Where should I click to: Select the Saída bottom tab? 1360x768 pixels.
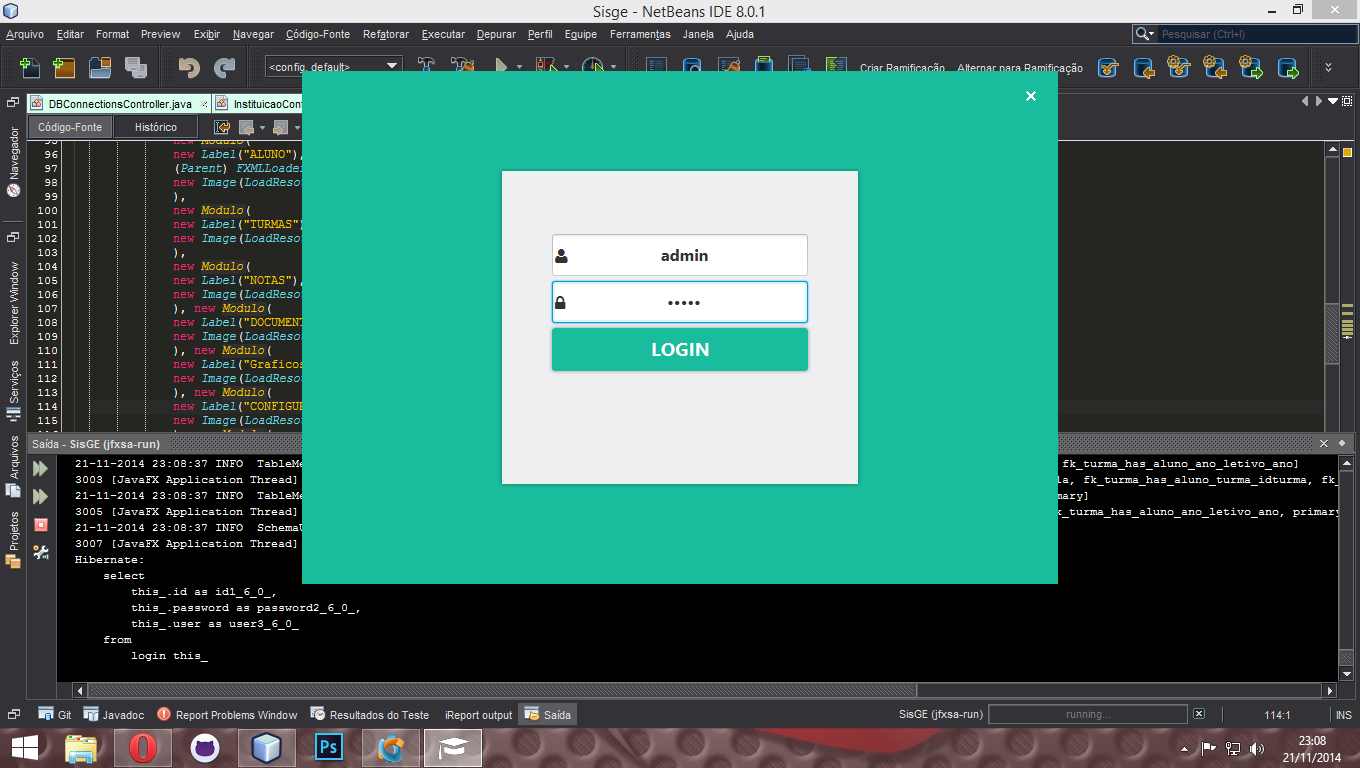tap(548, 714)
